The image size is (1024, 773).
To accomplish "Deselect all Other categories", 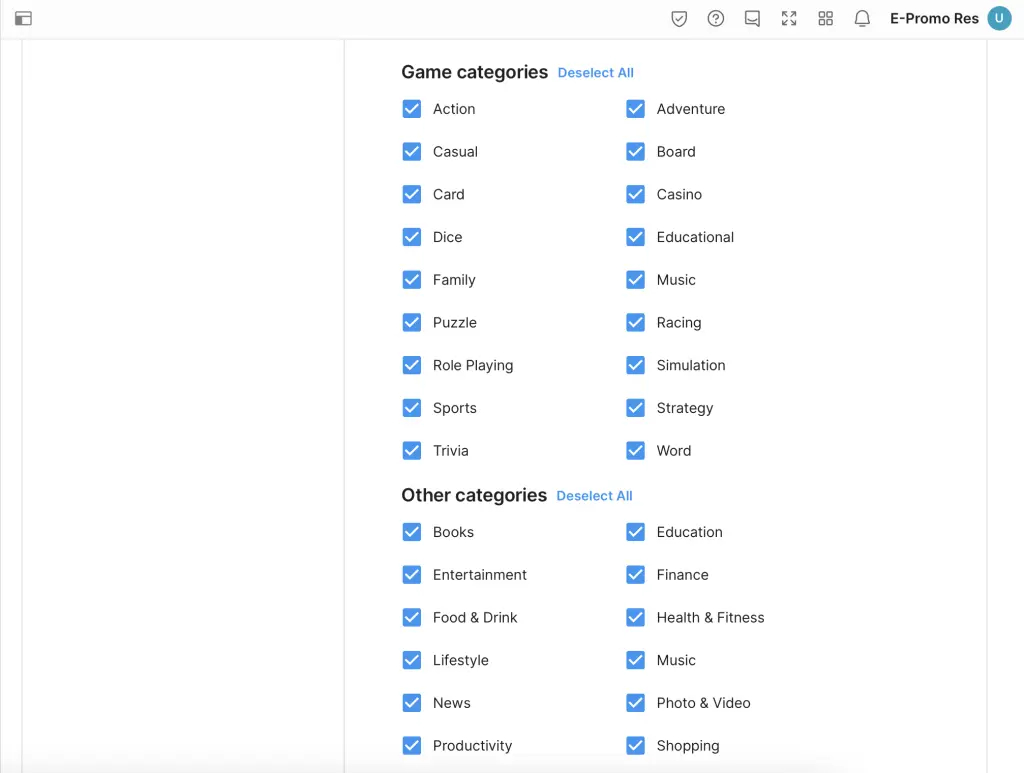I will [x=594, y=496].
